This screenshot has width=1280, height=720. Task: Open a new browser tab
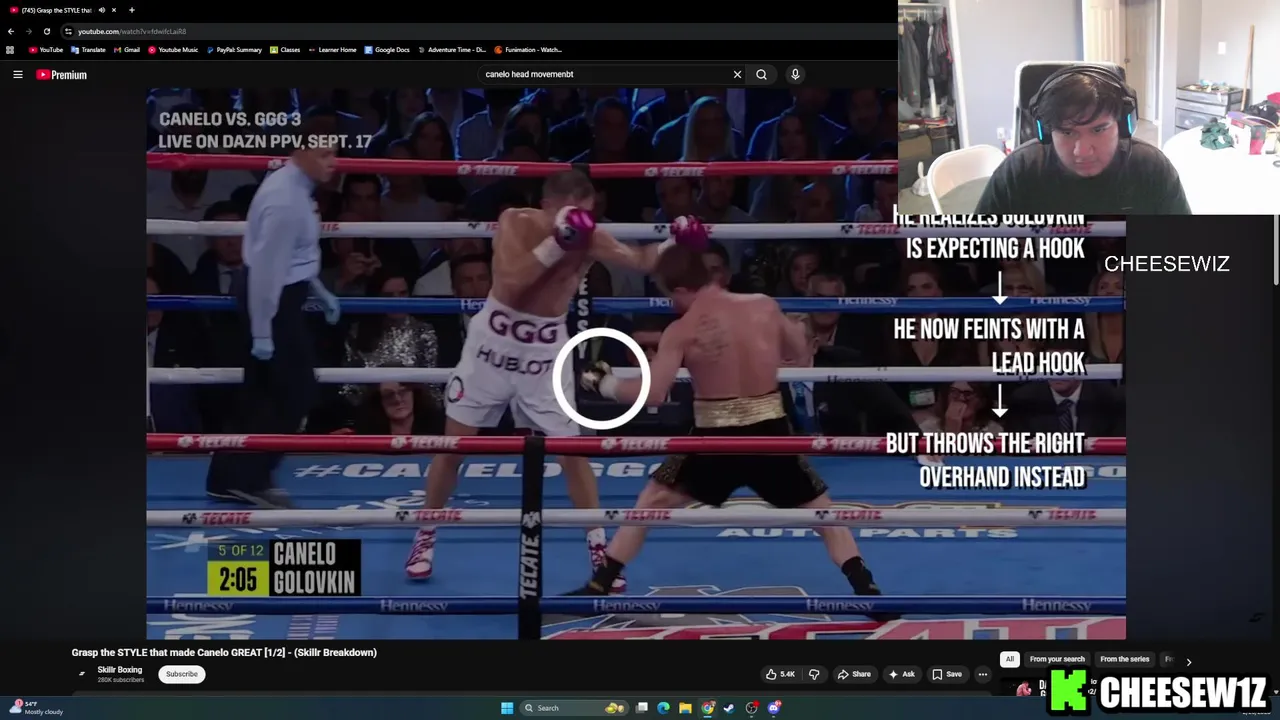131,10
